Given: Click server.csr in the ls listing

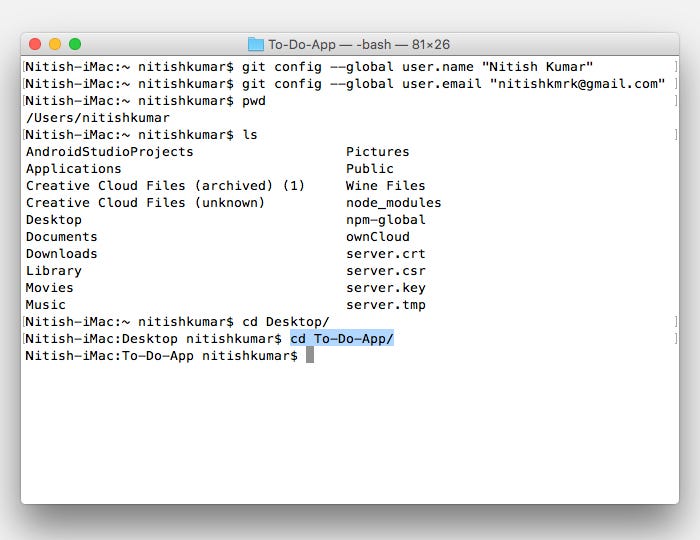Looking at the screenshot, I should (x=385, y=271).
